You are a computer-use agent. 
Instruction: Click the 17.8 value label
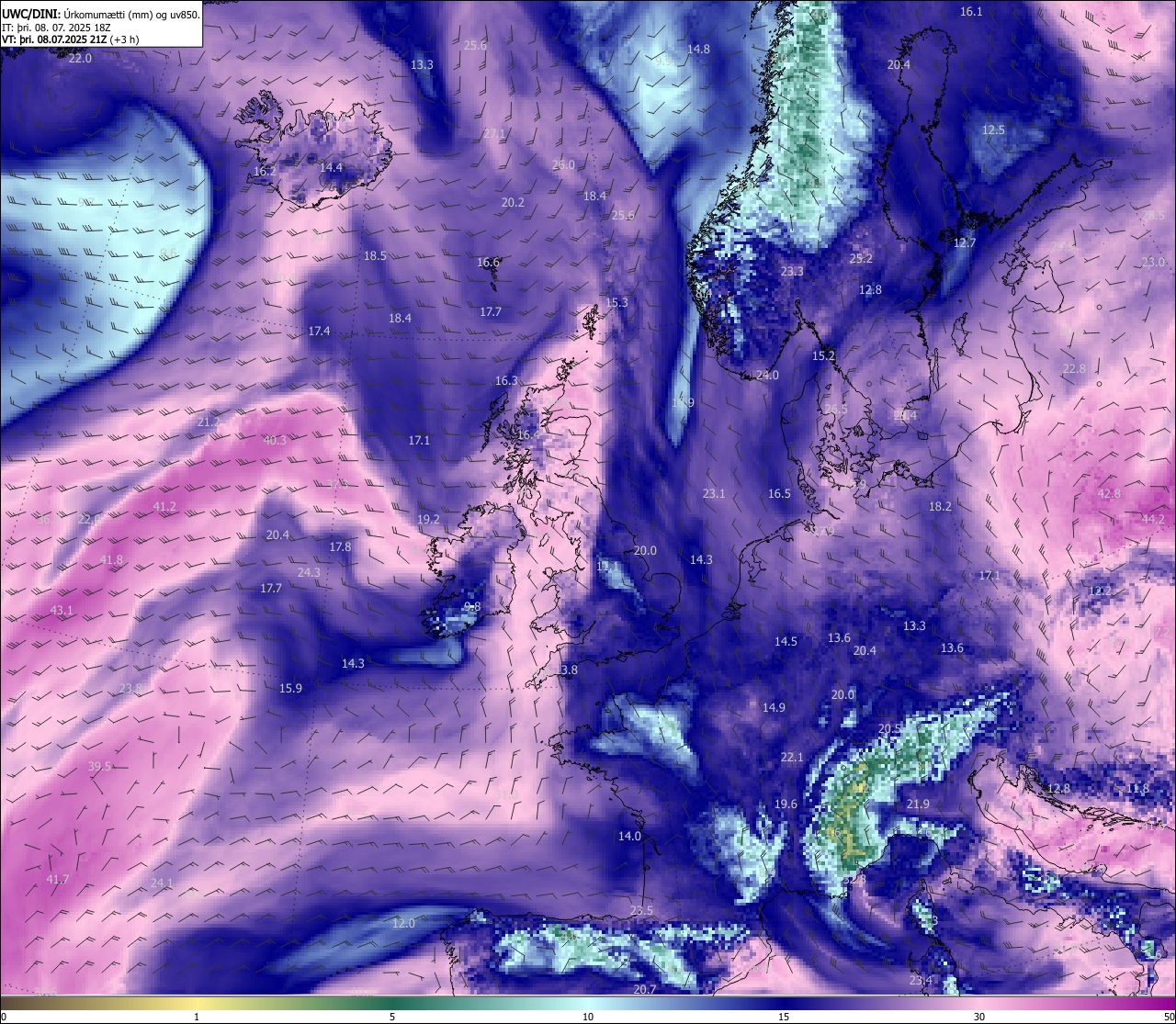click(x=340, y=547)
